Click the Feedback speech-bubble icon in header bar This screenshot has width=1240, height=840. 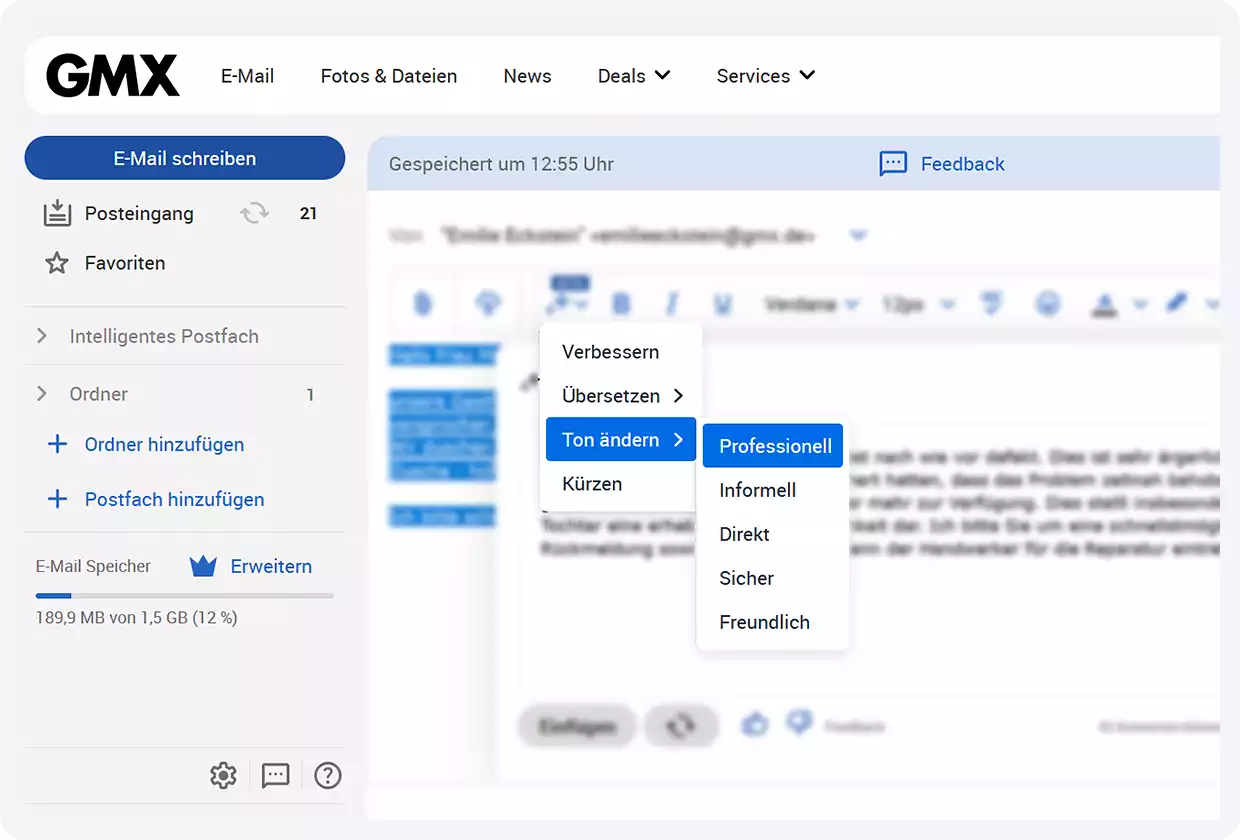(x=893, y=164)
